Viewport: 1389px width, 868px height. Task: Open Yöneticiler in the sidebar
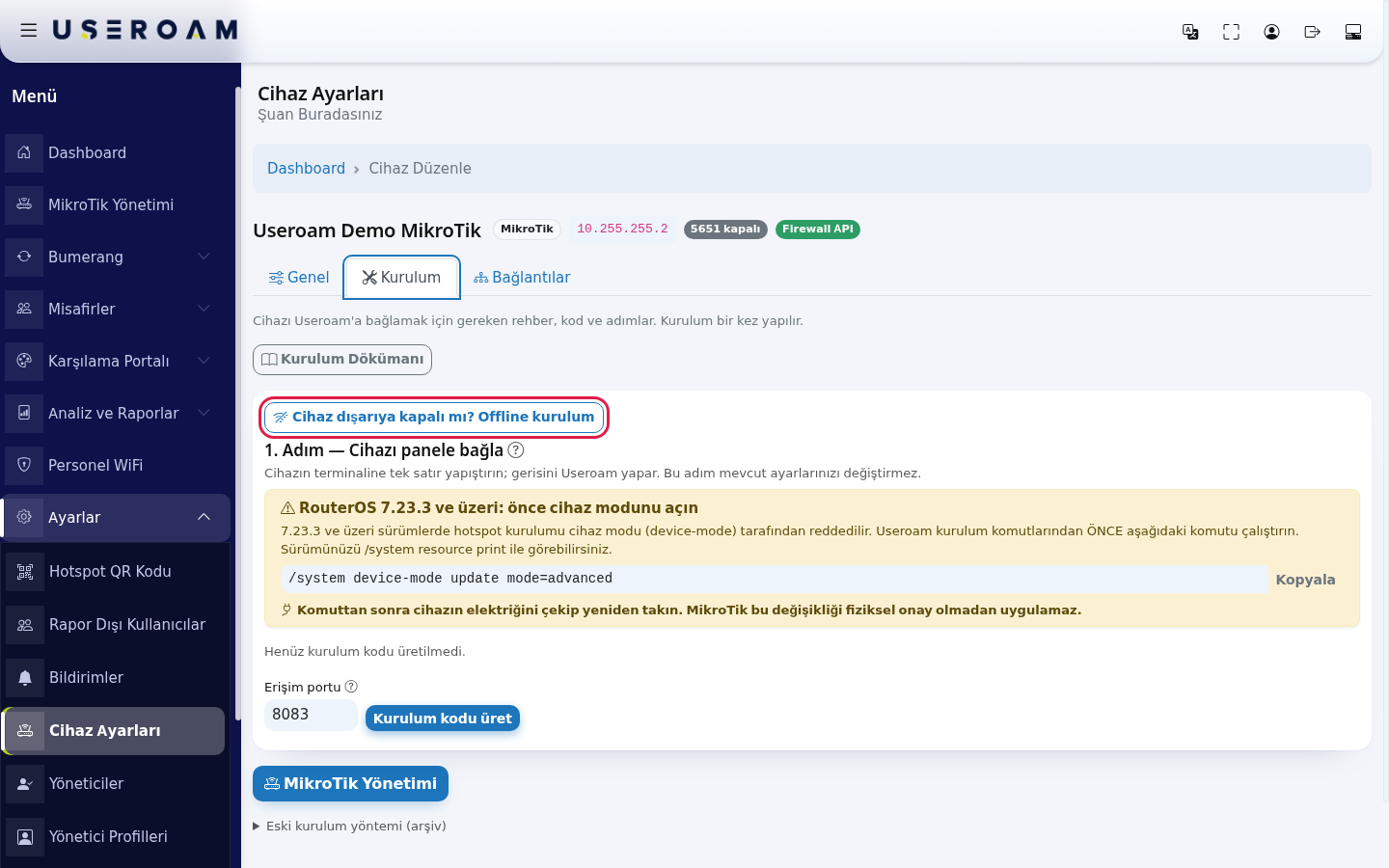click(115, 784)
